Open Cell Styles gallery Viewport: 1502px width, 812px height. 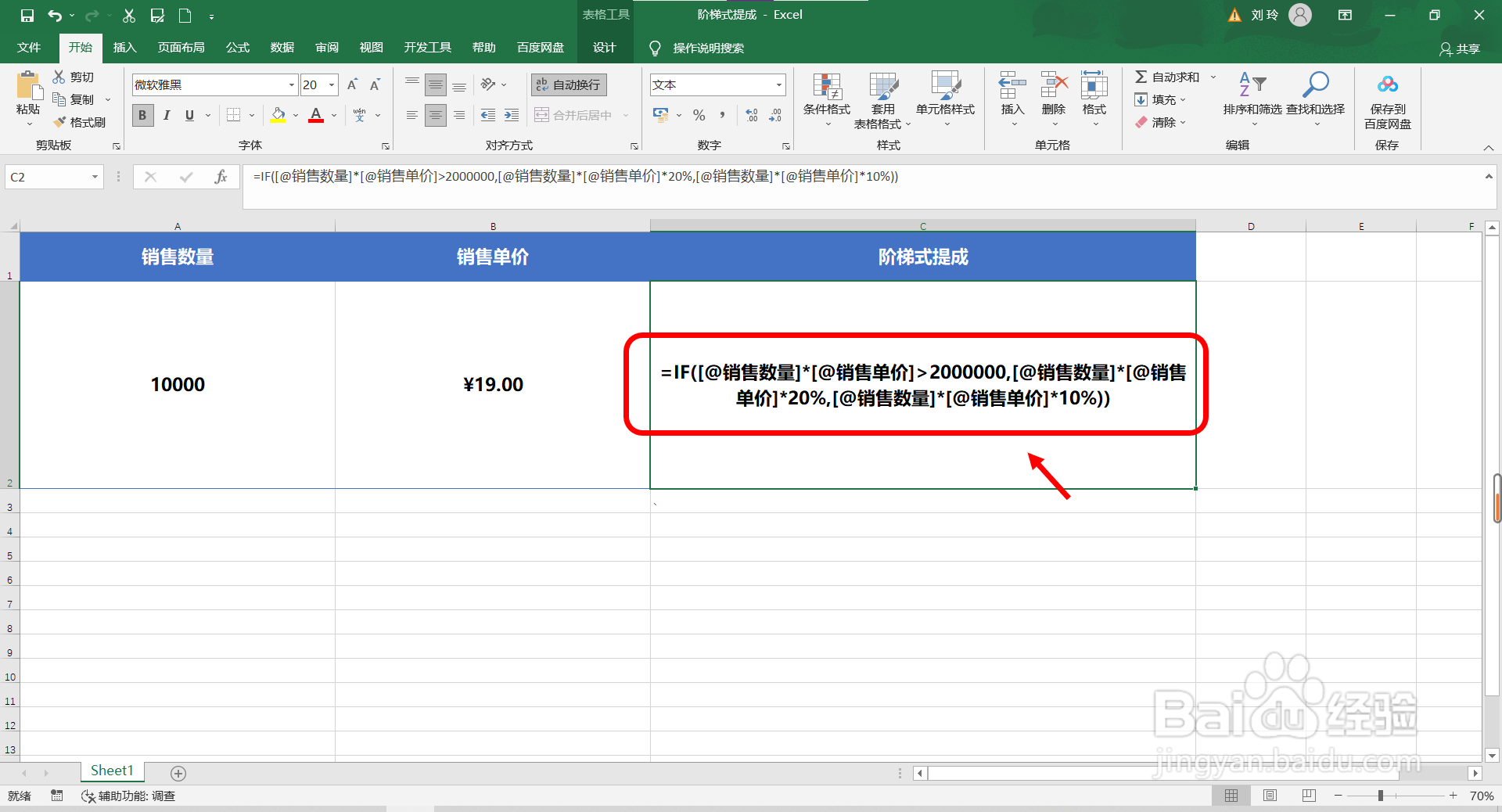pos(945,86)
